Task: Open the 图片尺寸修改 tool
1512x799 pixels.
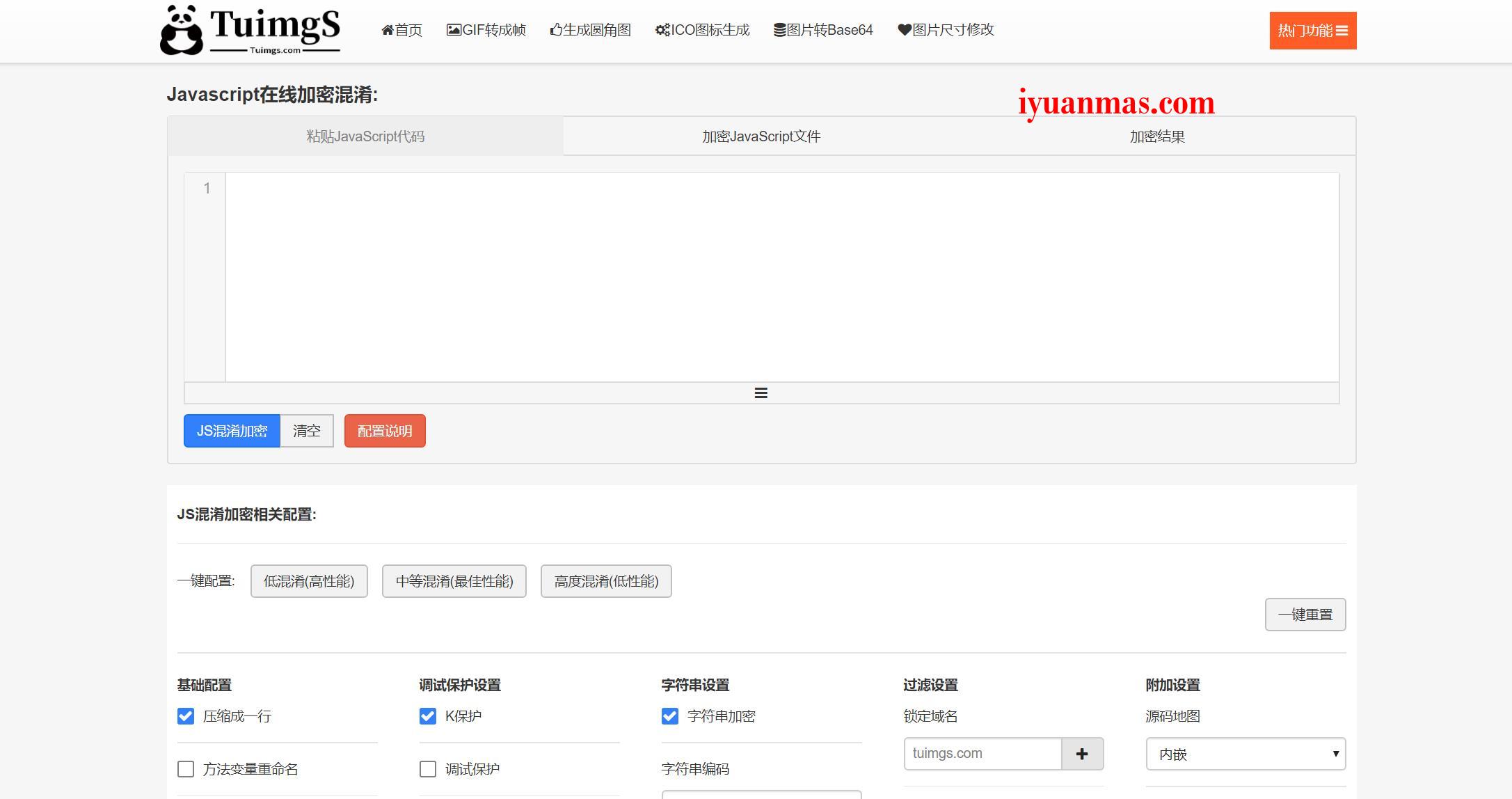Action: [x=946, y=30]
